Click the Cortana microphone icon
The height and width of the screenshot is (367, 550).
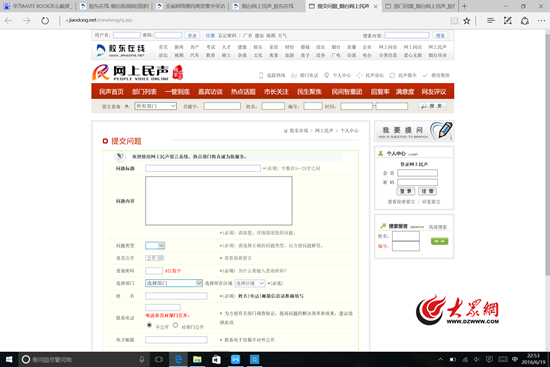pos(142,359)
